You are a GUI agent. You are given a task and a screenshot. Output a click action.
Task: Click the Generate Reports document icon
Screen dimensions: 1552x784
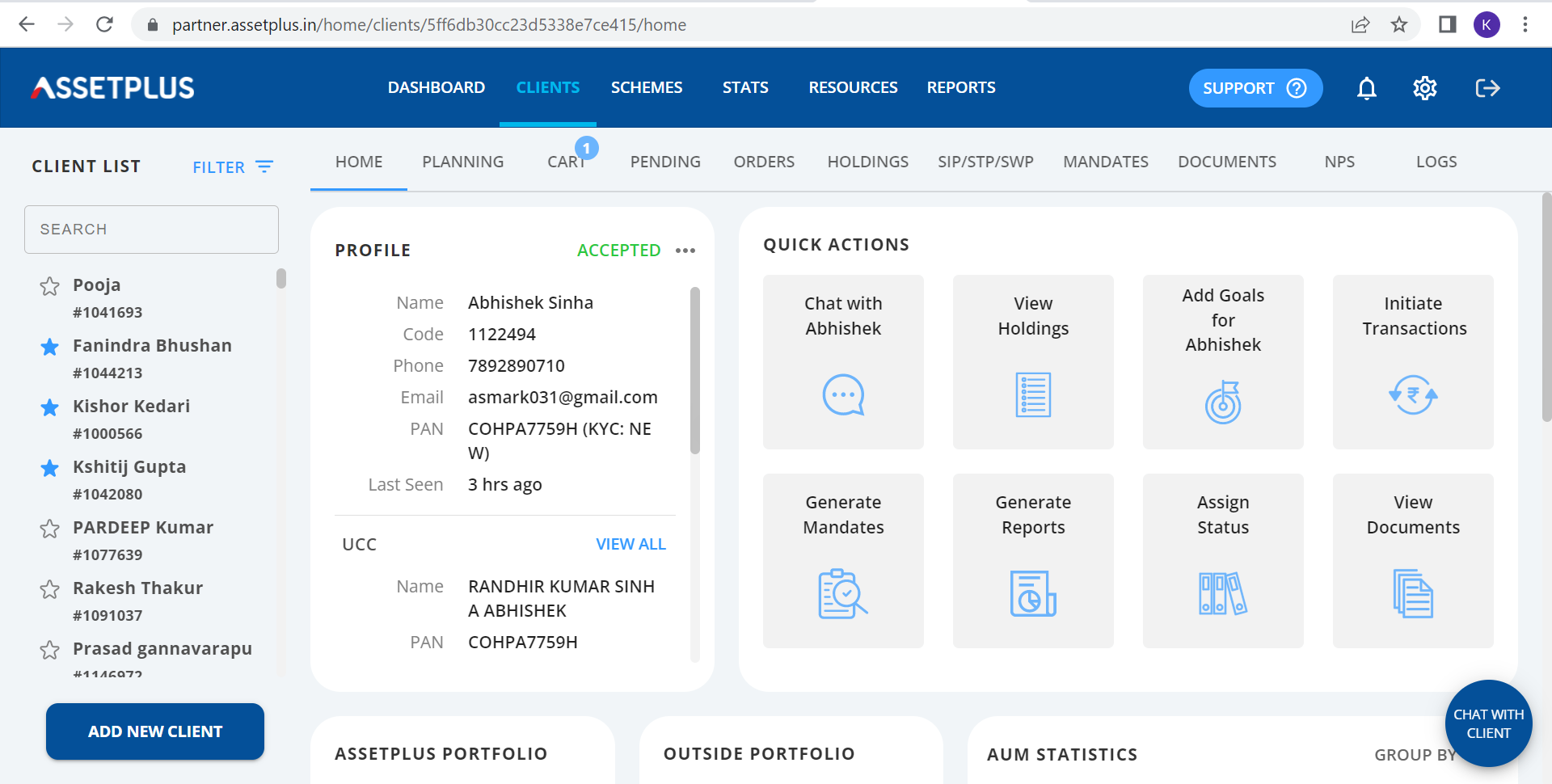(1033, 595)
